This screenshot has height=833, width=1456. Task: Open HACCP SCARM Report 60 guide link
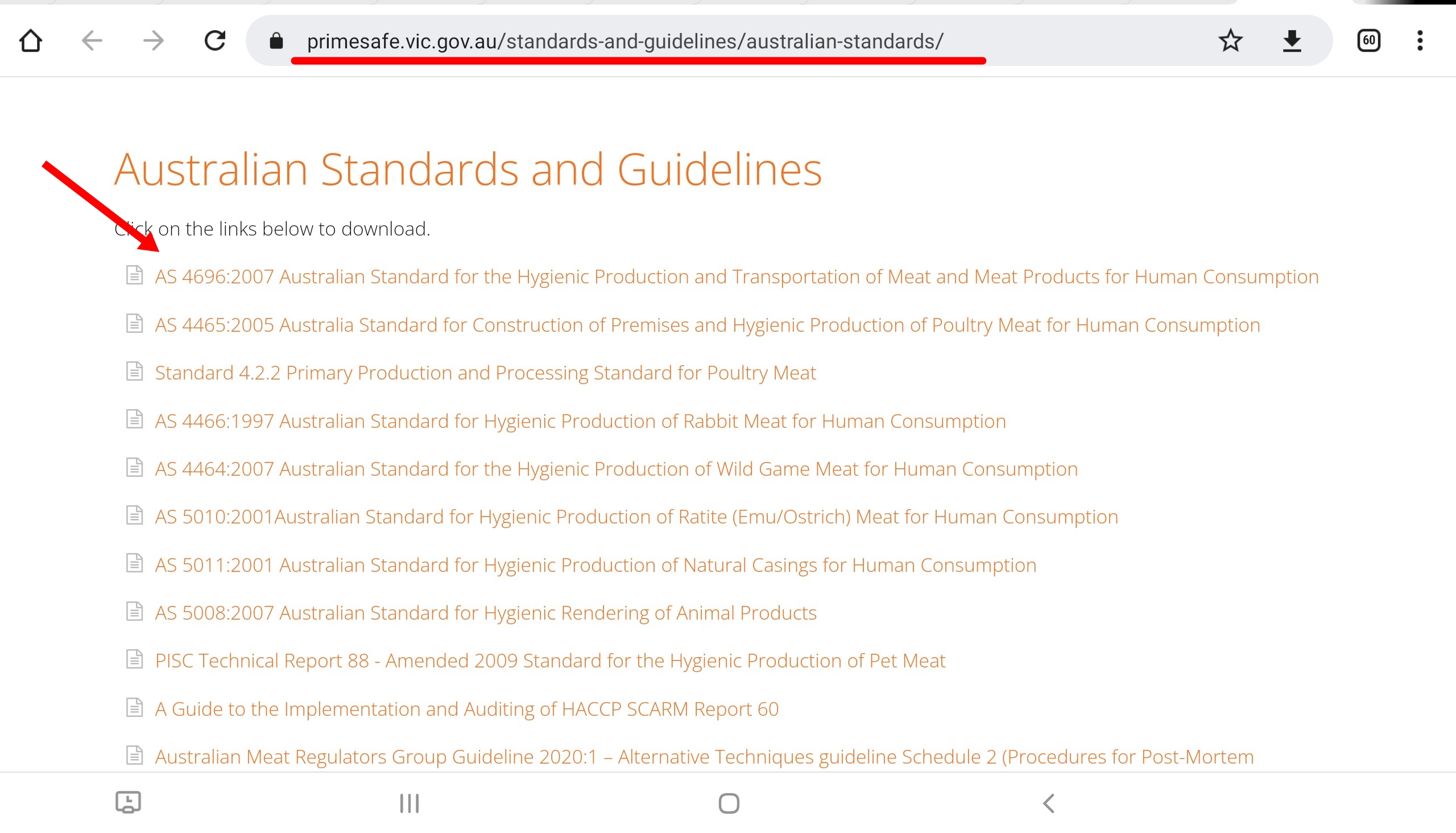coord(466,710)
